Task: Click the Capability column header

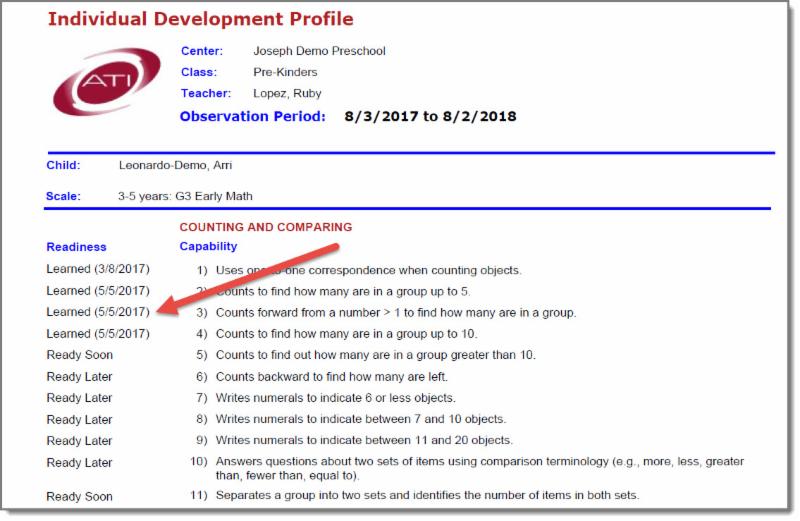Action: (208, 246)
